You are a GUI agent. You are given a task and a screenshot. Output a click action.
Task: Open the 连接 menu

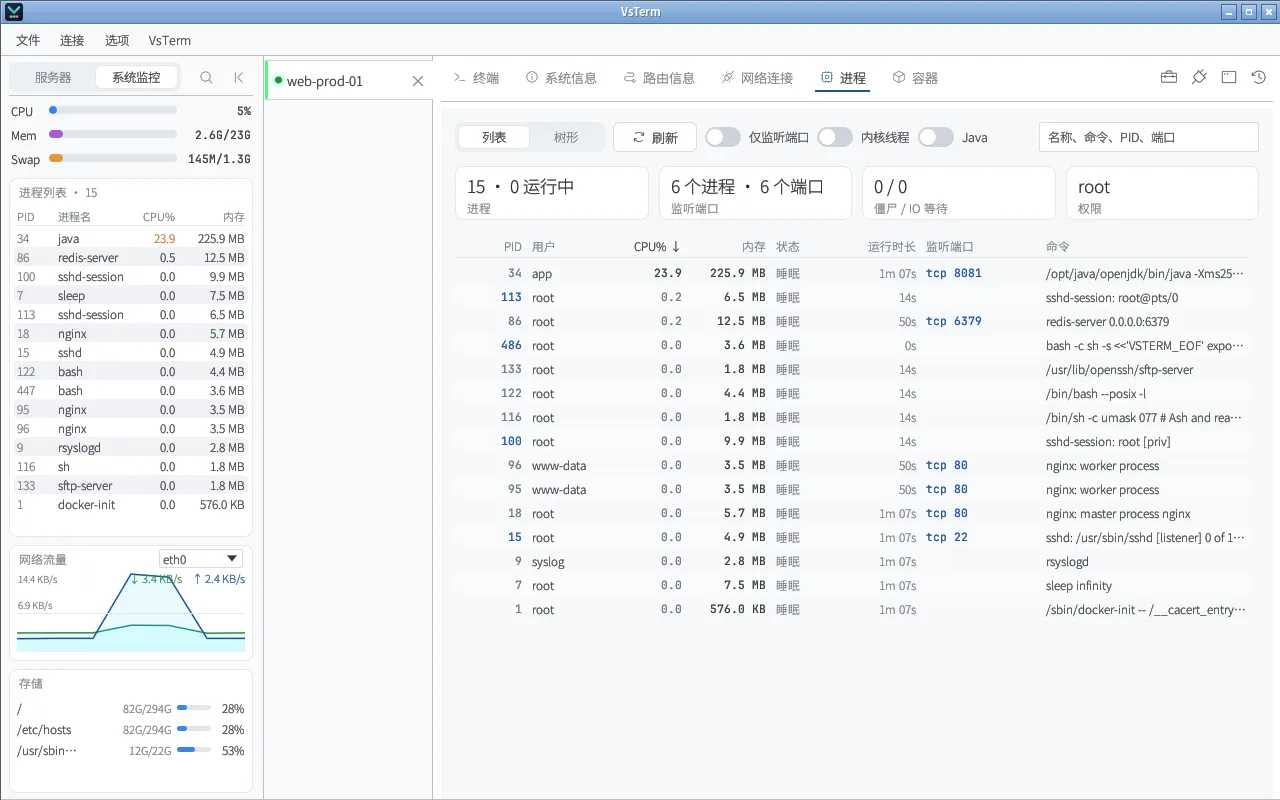pyautogui.click(x=72, y=40)
